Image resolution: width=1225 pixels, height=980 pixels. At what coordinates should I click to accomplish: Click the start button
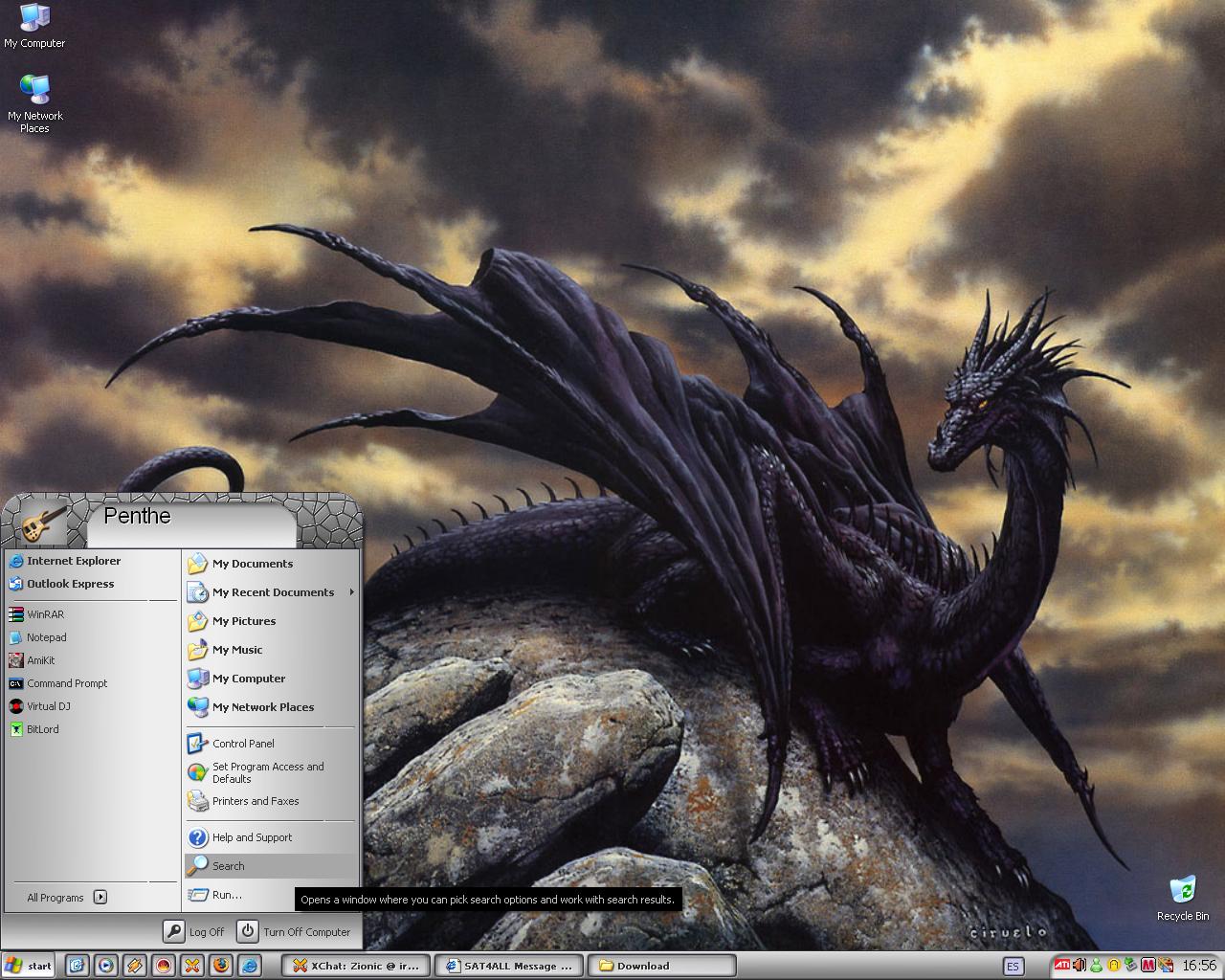coord(29,966)
